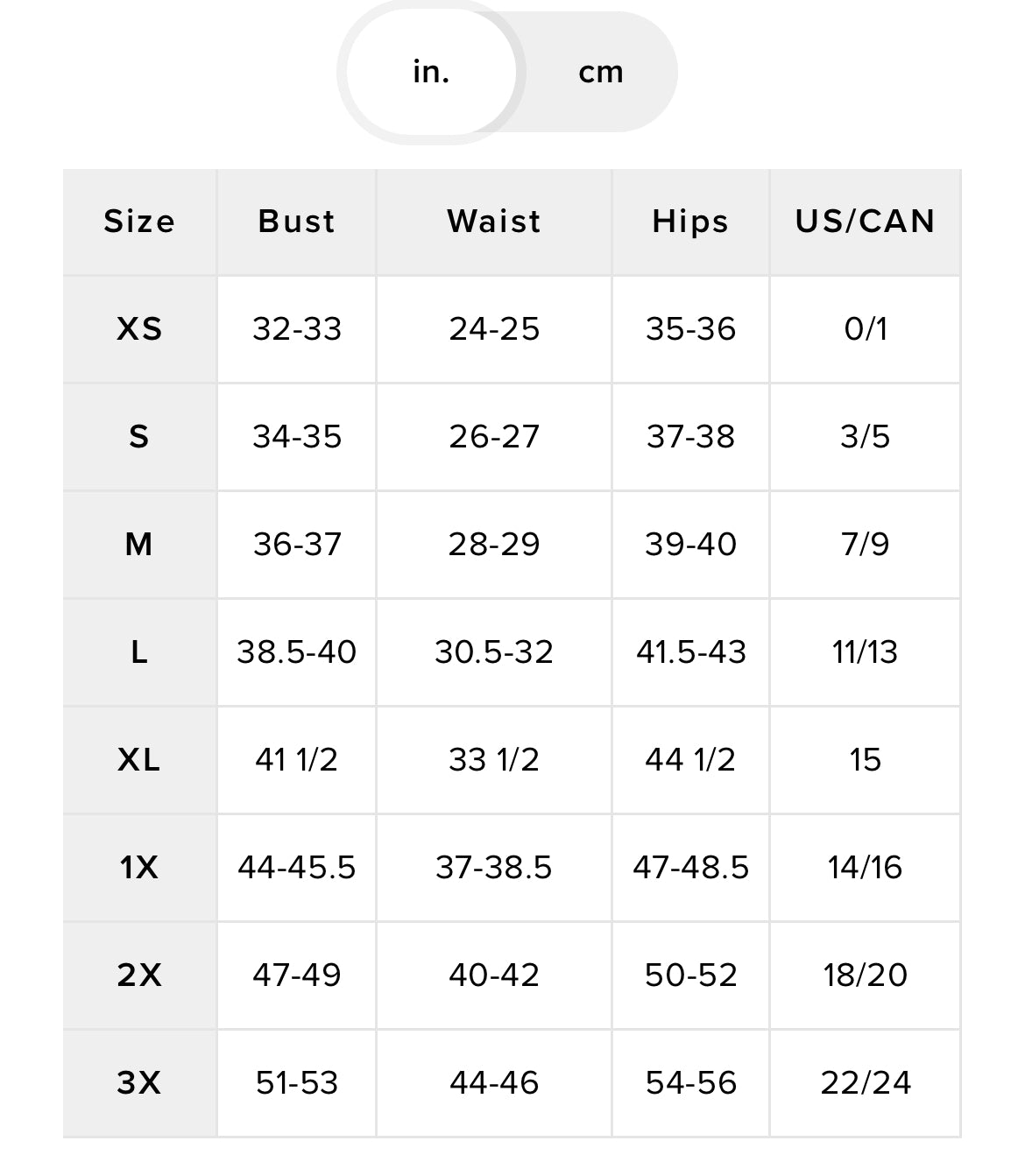Select the M size row label
The image size is (1025, 1176).
point(139,545)
